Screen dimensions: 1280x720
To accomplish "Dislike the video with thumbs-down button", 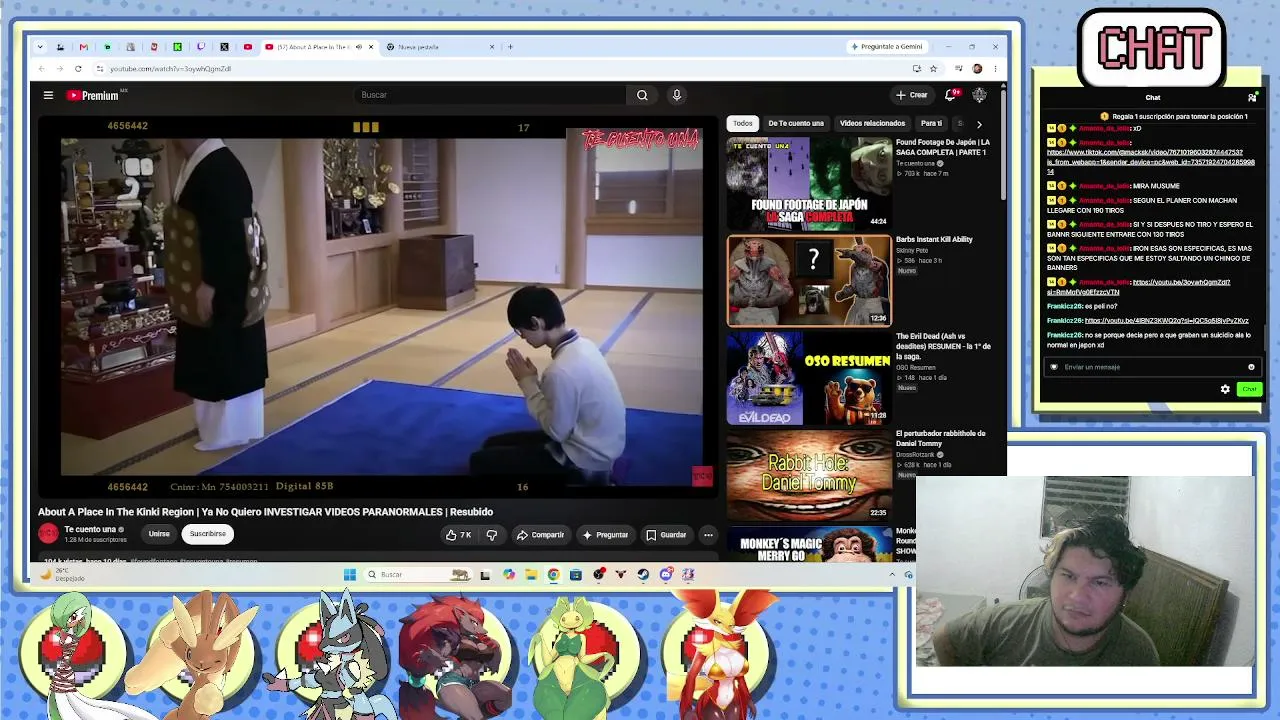I will click(491, 535).
